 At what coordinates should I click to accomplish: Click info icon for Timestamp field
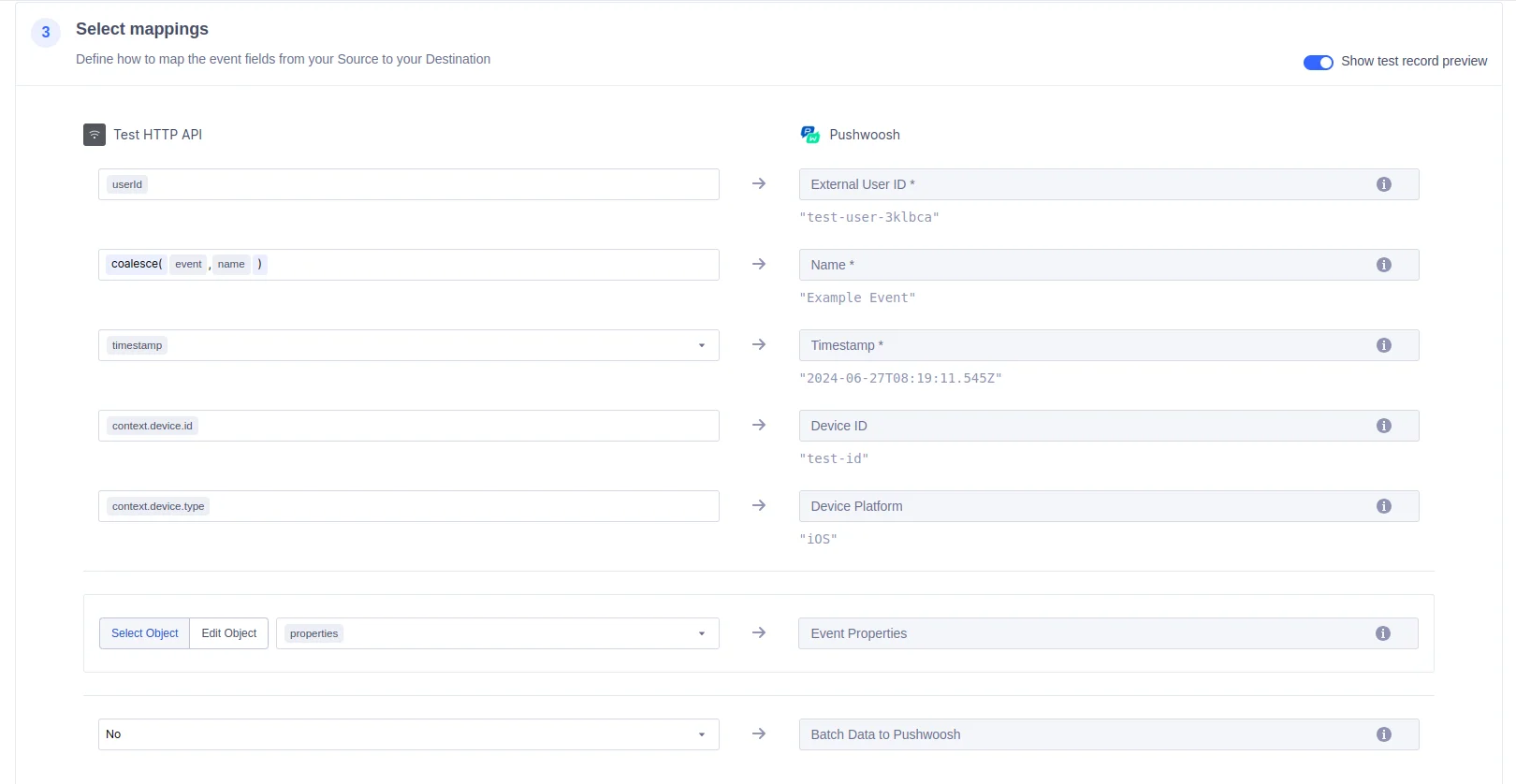1383,345
